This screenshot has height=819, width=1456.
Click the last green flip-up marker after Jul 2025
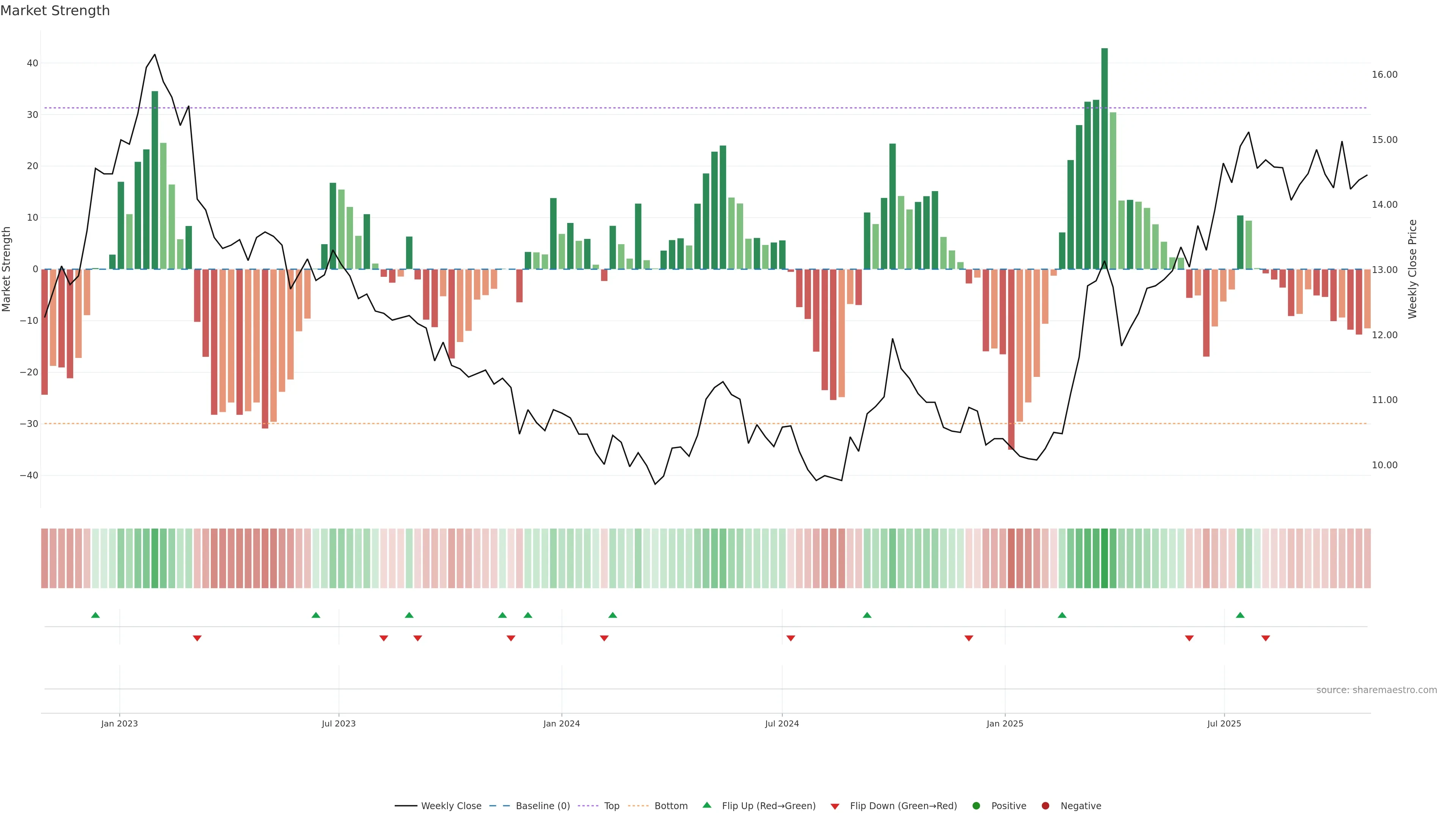tap(1240, 615)
